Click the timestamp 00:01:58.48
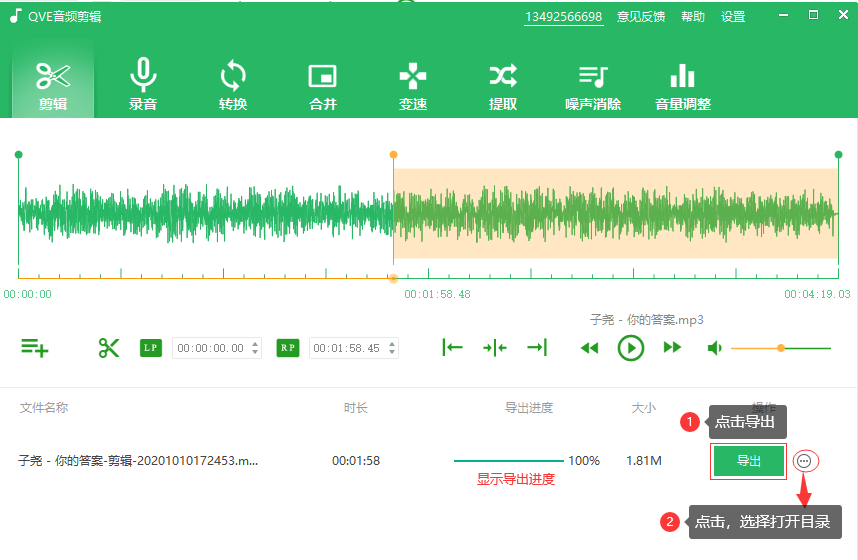 click(437, 295)
